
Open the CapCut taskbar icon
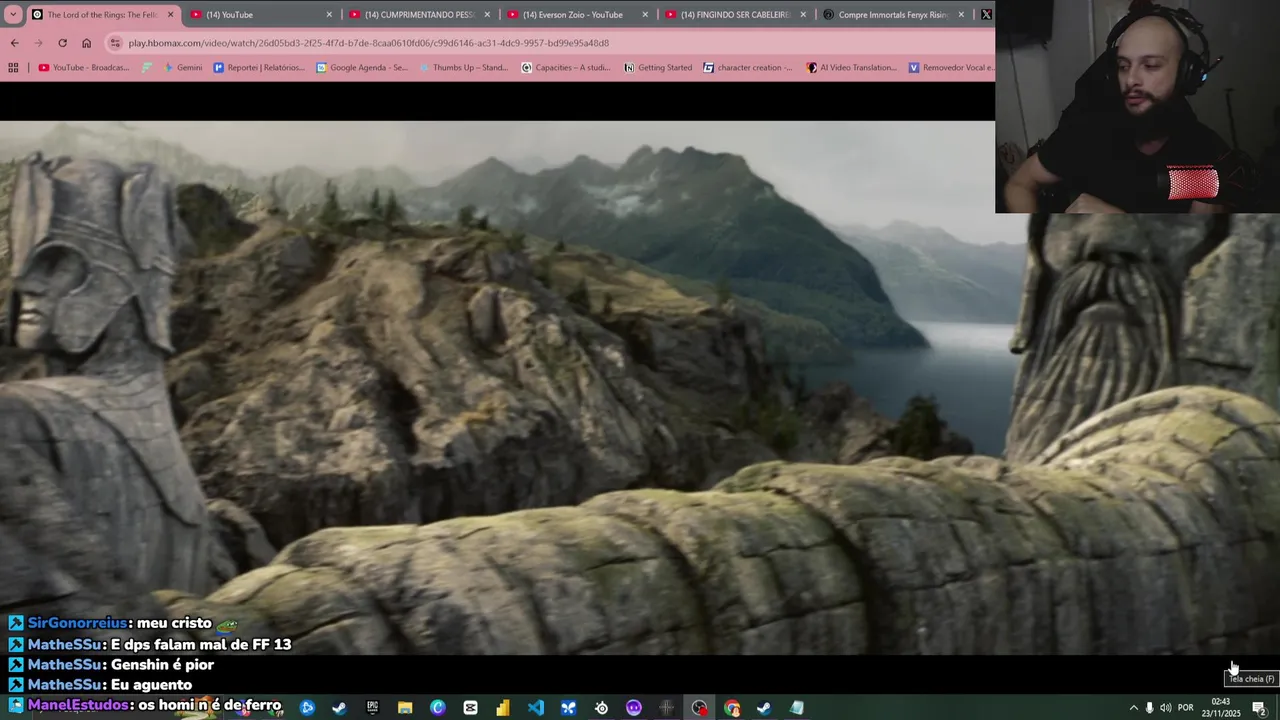click(470, 708)
